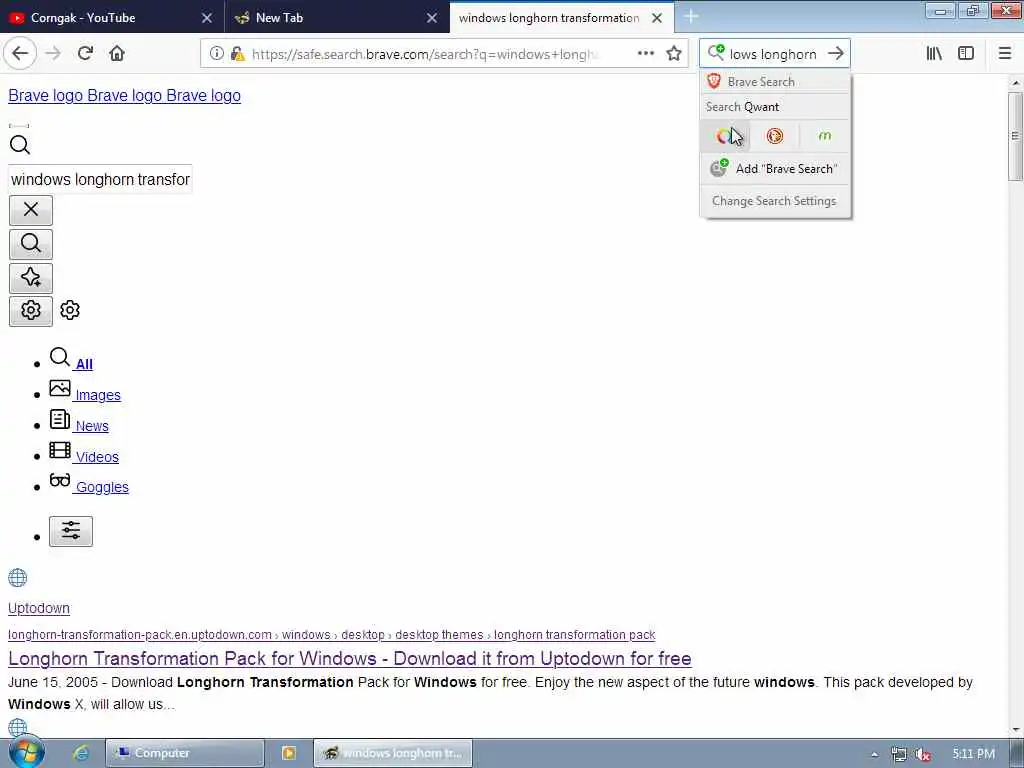
Task: Click the scrollbar down arrow
Action: pos(1015,729)
